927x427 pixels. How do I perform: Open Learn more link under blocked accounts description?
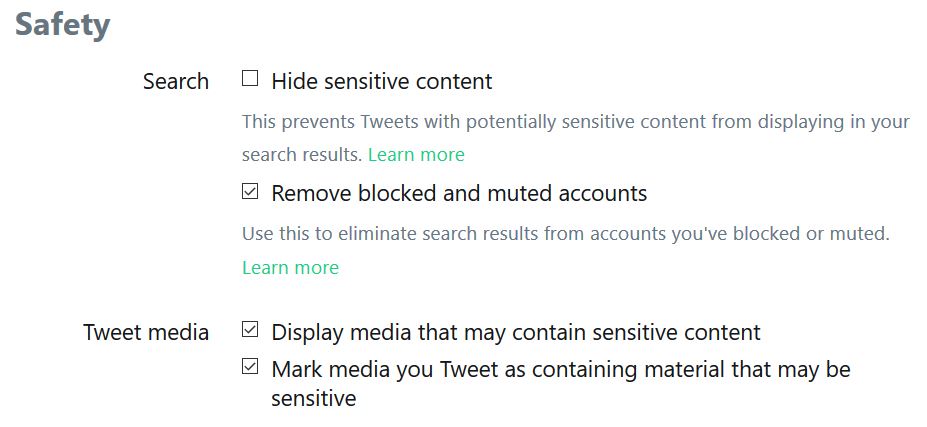point(290,268)
